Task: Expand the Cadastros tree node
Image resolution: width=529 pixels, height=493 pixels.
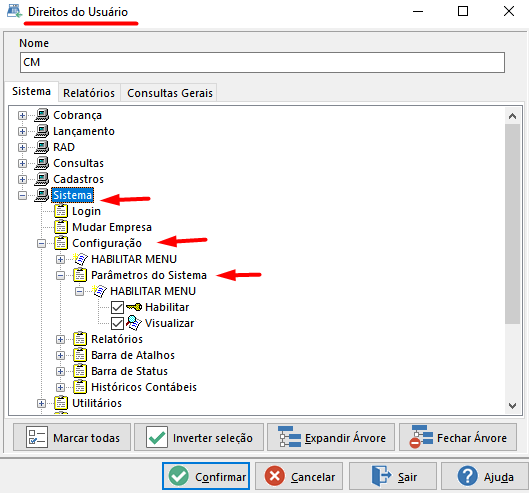Action: tap(22, 179)
